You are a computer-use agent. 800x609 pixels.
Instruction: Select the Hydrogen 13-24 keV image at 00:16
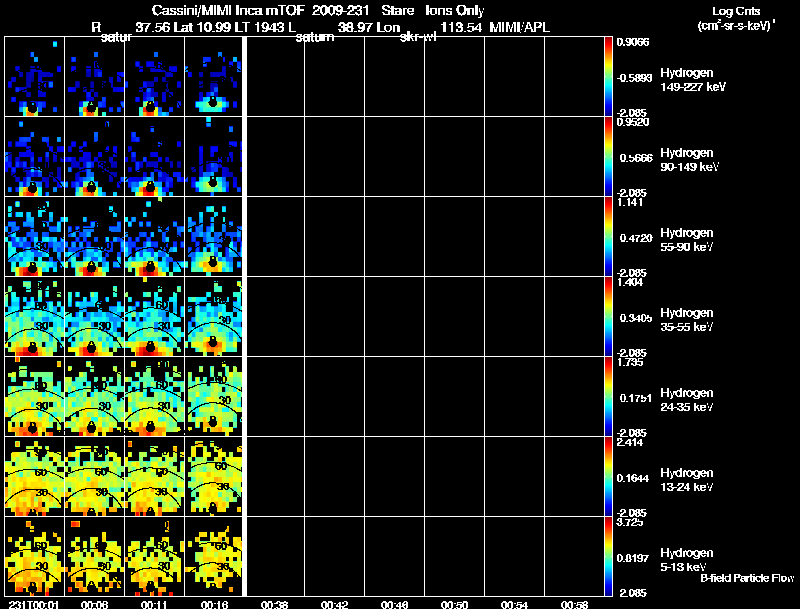point(213,477)
